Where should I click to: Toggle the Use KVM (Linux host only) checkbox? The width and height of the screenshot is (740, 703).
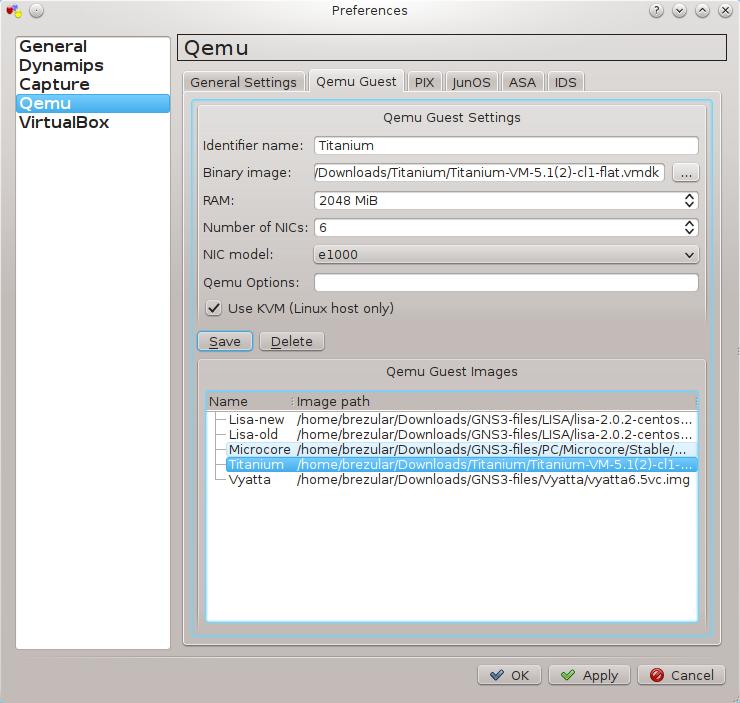pos(214,309)
